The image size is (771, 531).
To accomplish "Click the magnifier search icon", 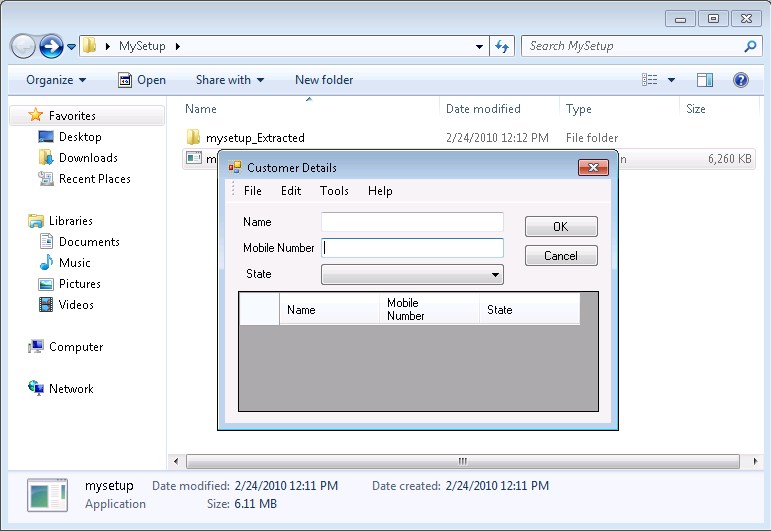I will [x=750, y=46].
